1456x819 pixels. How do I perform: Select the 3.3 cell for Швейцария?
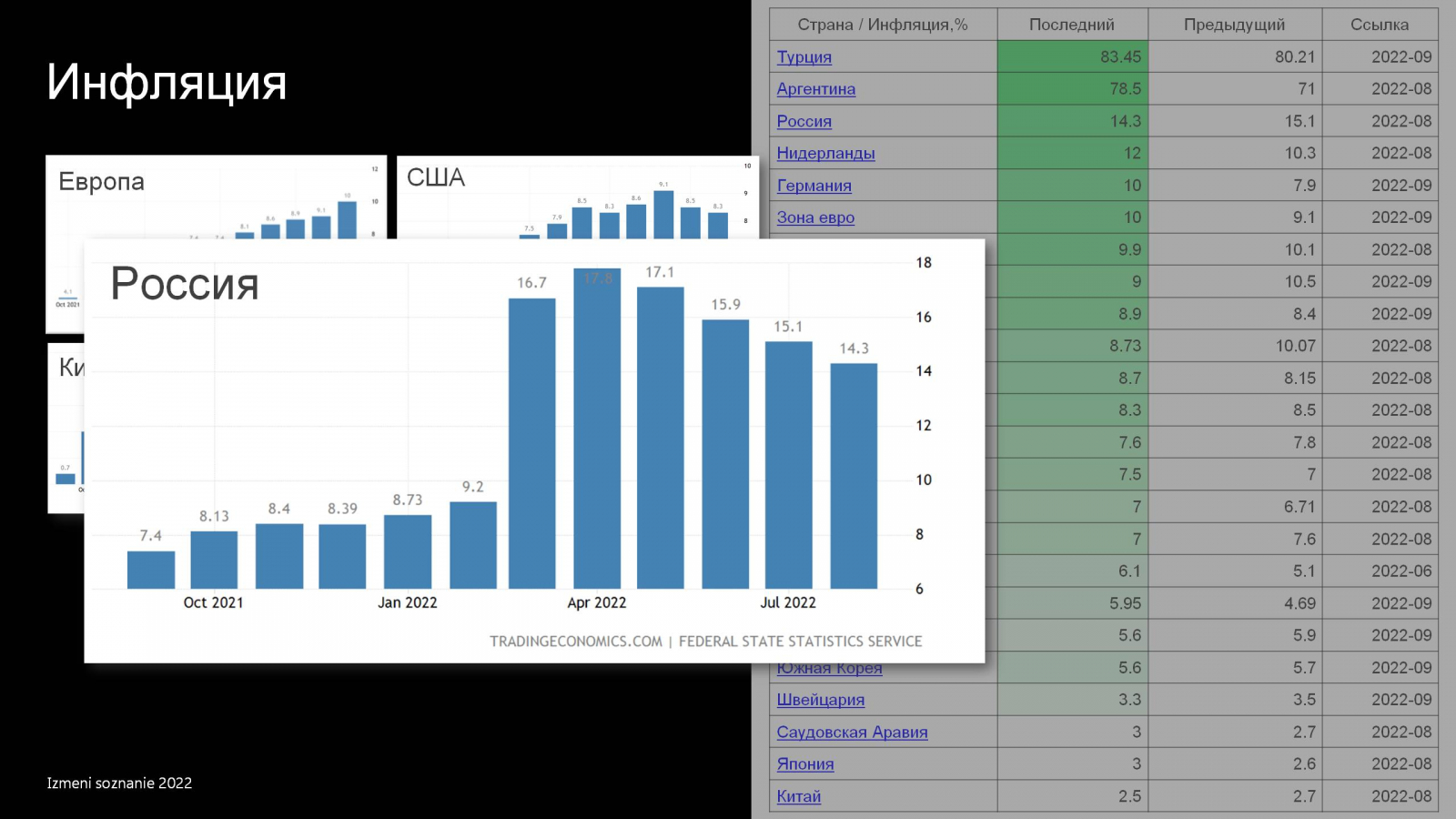coord(1072,700)
